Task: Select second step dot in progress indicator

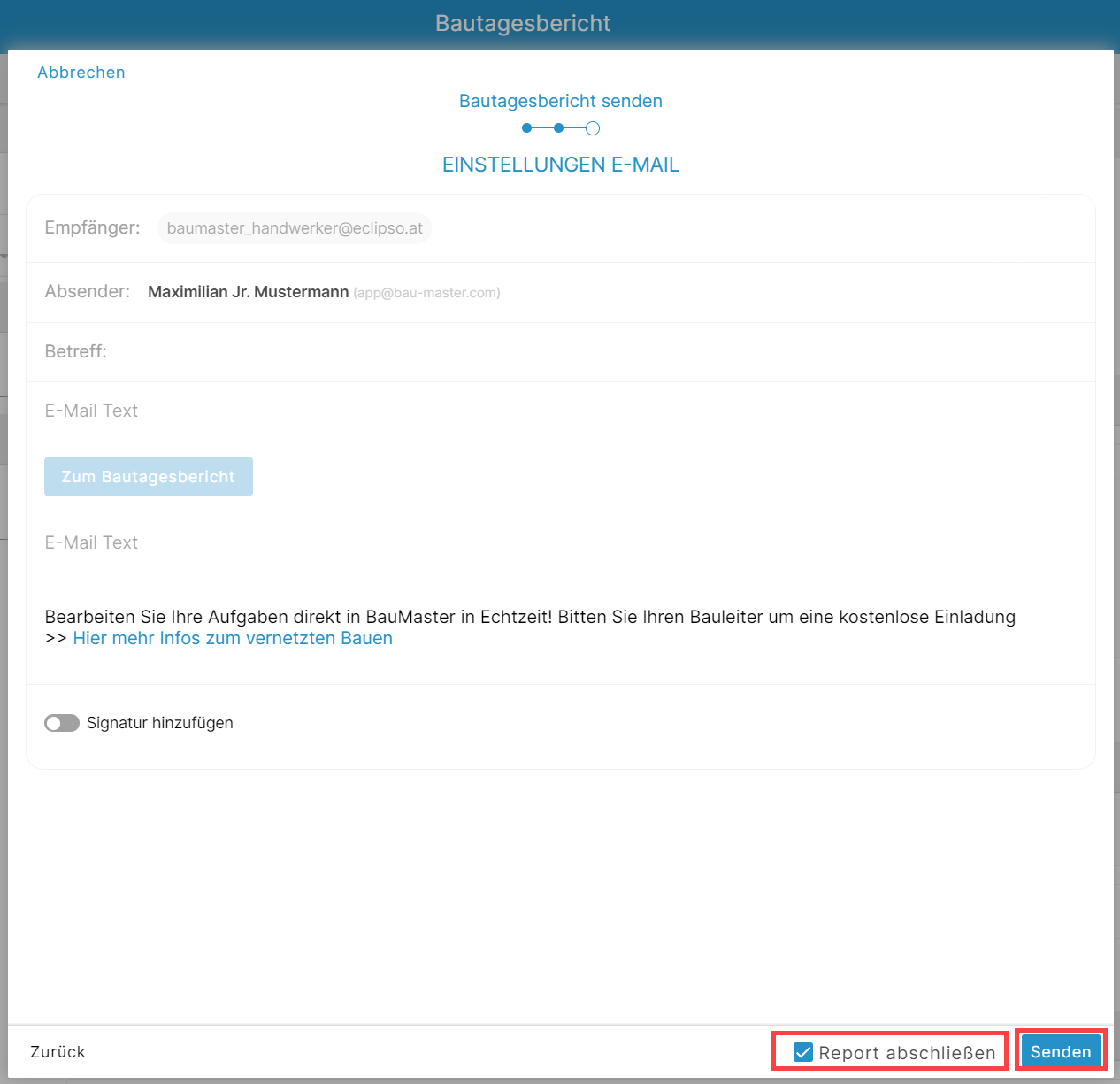Action: click(x=558, y=128)
